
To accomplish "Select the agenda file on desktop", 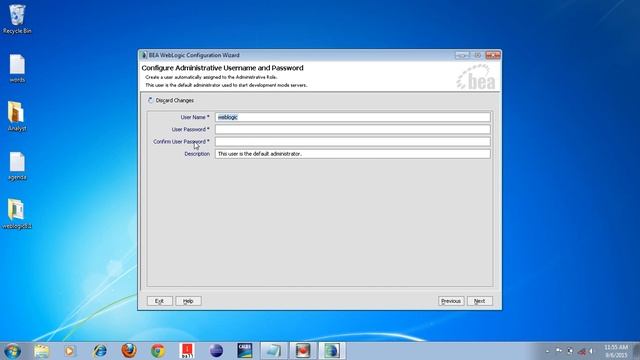I will [x=17, y=166].
